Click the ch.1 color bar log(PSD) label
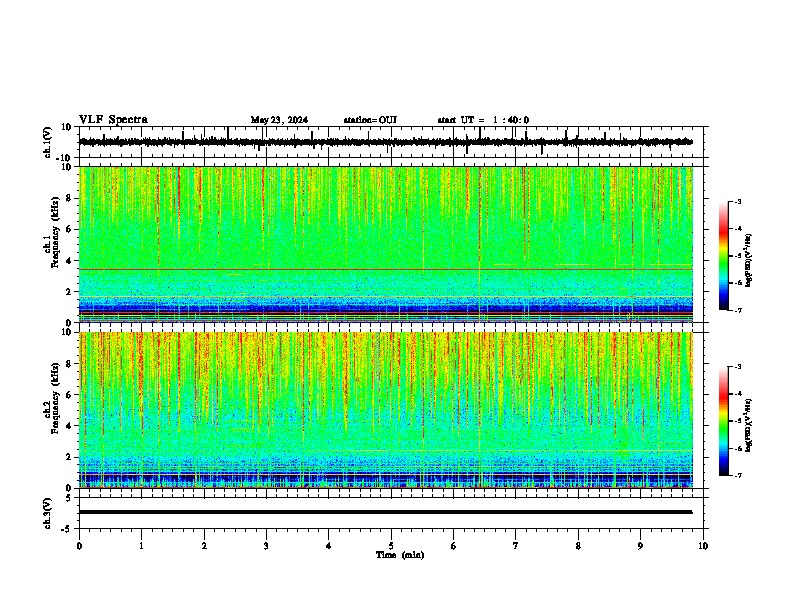The height and width of the screenshot is (612, 792). (748, 260)
